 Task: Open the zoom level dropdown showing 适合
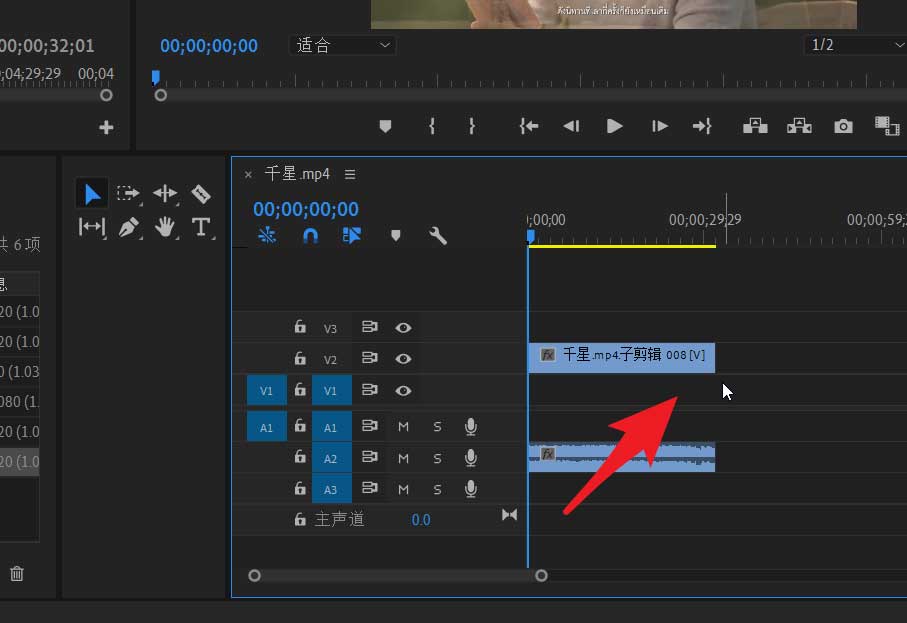coord(343,45)
